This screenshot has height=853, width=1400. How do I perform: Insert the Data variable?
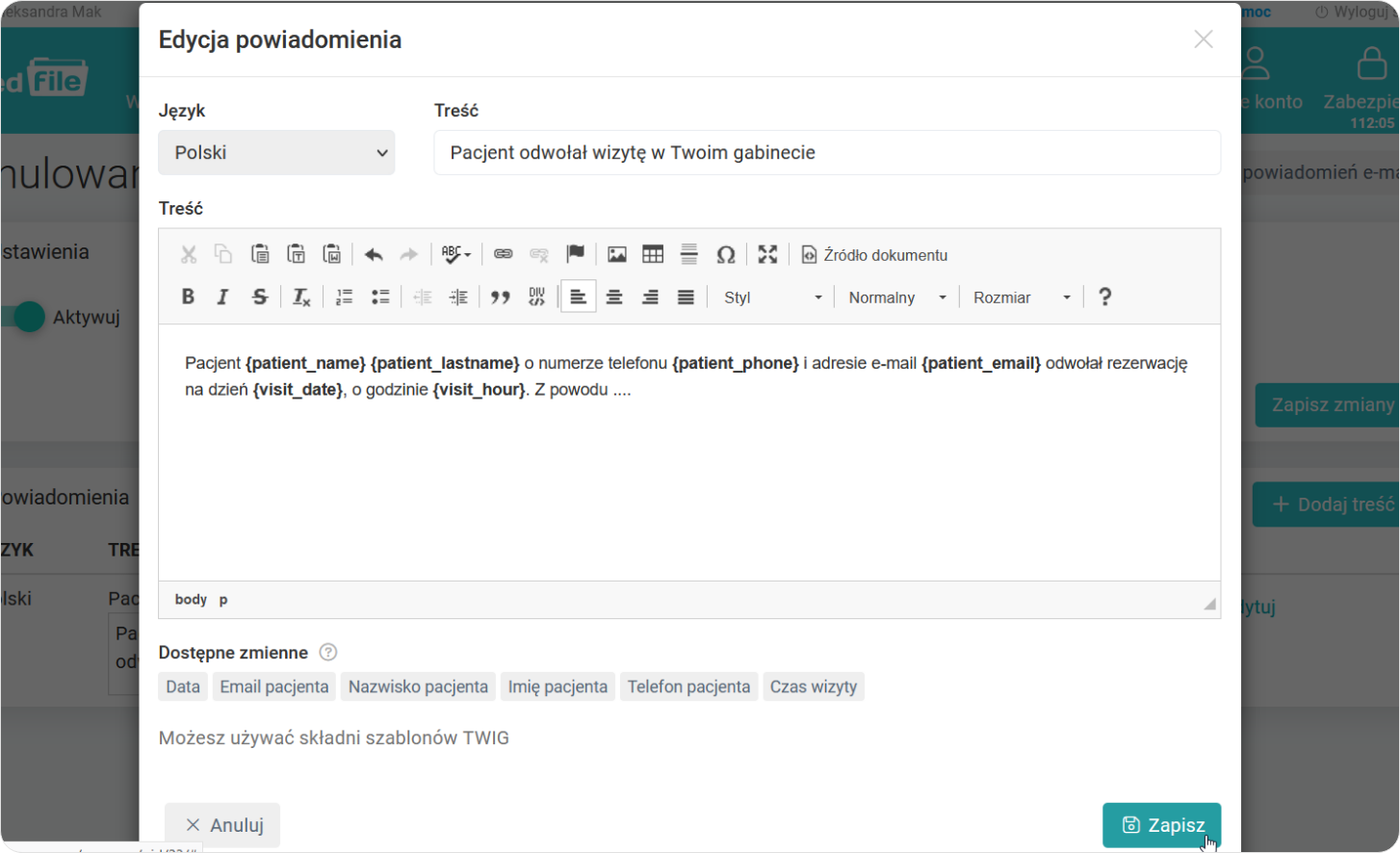pyautogui.click(x=183, y=686)
